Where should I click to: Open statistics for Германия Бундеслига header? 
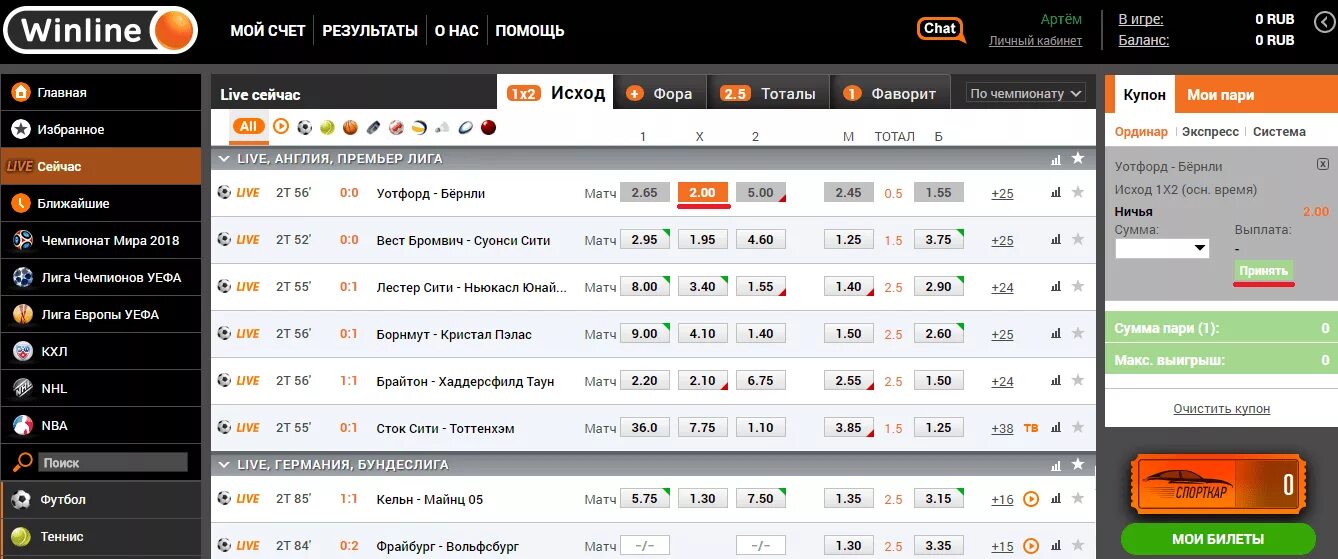pyautogui.click(x=1056, y=465)
